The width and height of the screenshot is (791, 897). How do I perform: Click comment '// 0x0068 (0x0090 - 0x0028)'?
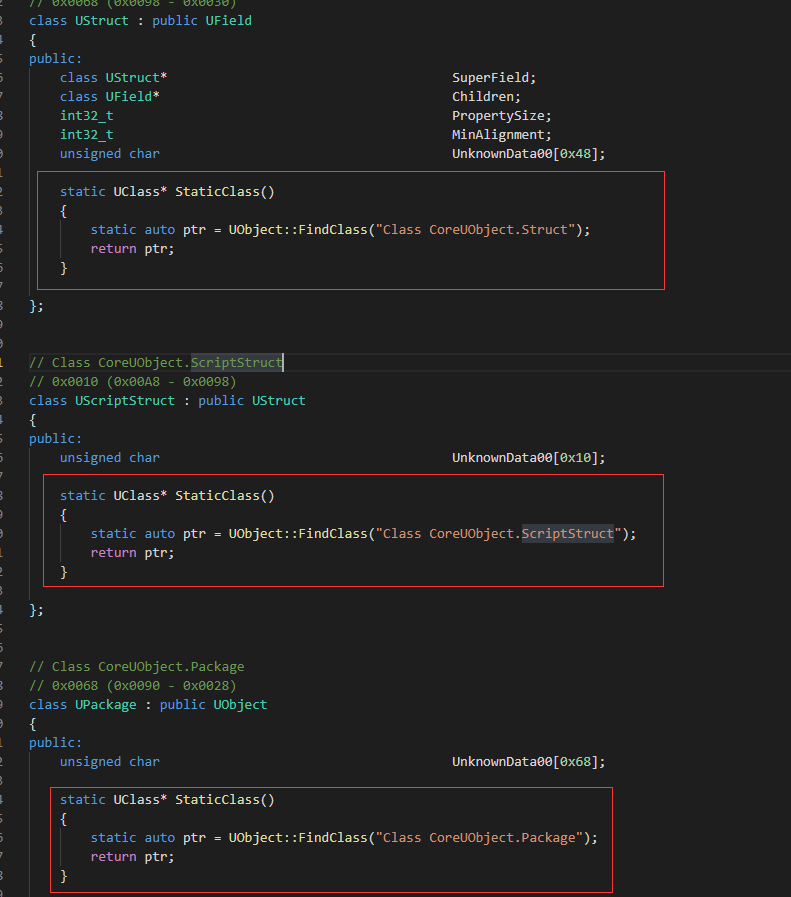(133, 685)
